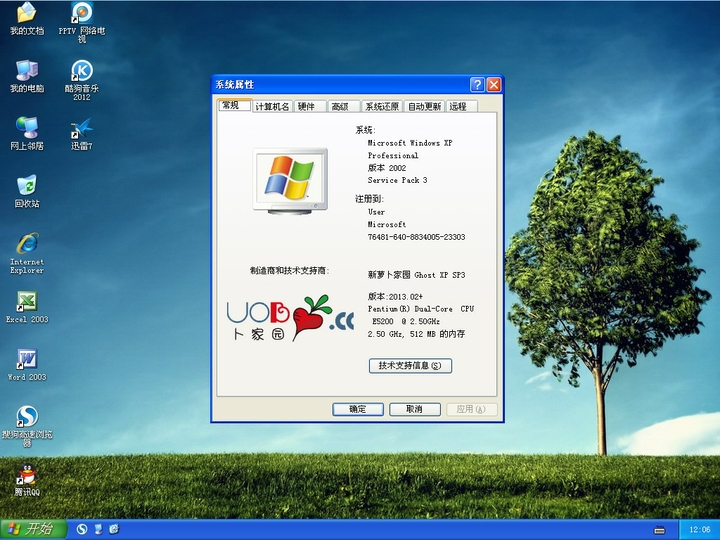Click the 迅雷7 desktop shortcut
The image size is (720, 540).
[x=82, y=134]
